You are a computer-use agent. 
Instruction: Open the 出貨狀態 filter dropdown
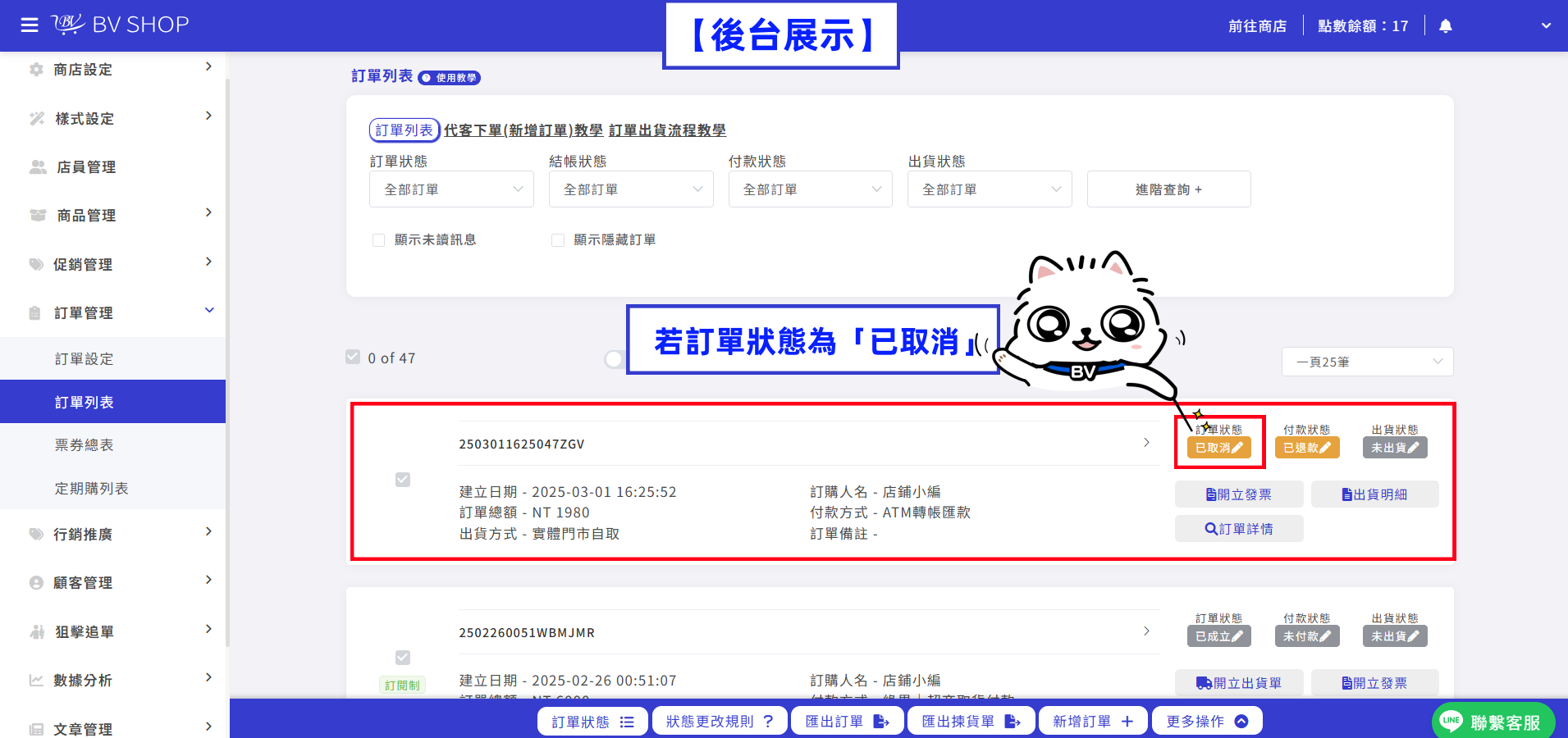(x=990, y=189)
